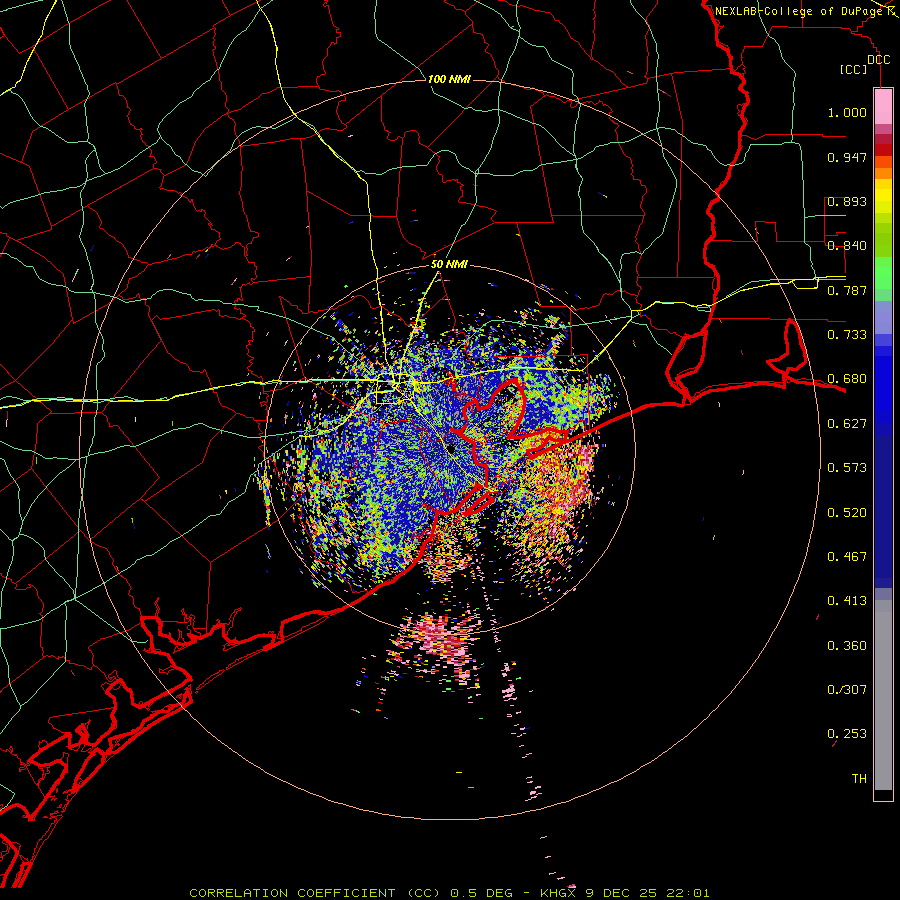Click the 0.360 color scale value
The height and width of the screenshot is (900, 900).
847,646
